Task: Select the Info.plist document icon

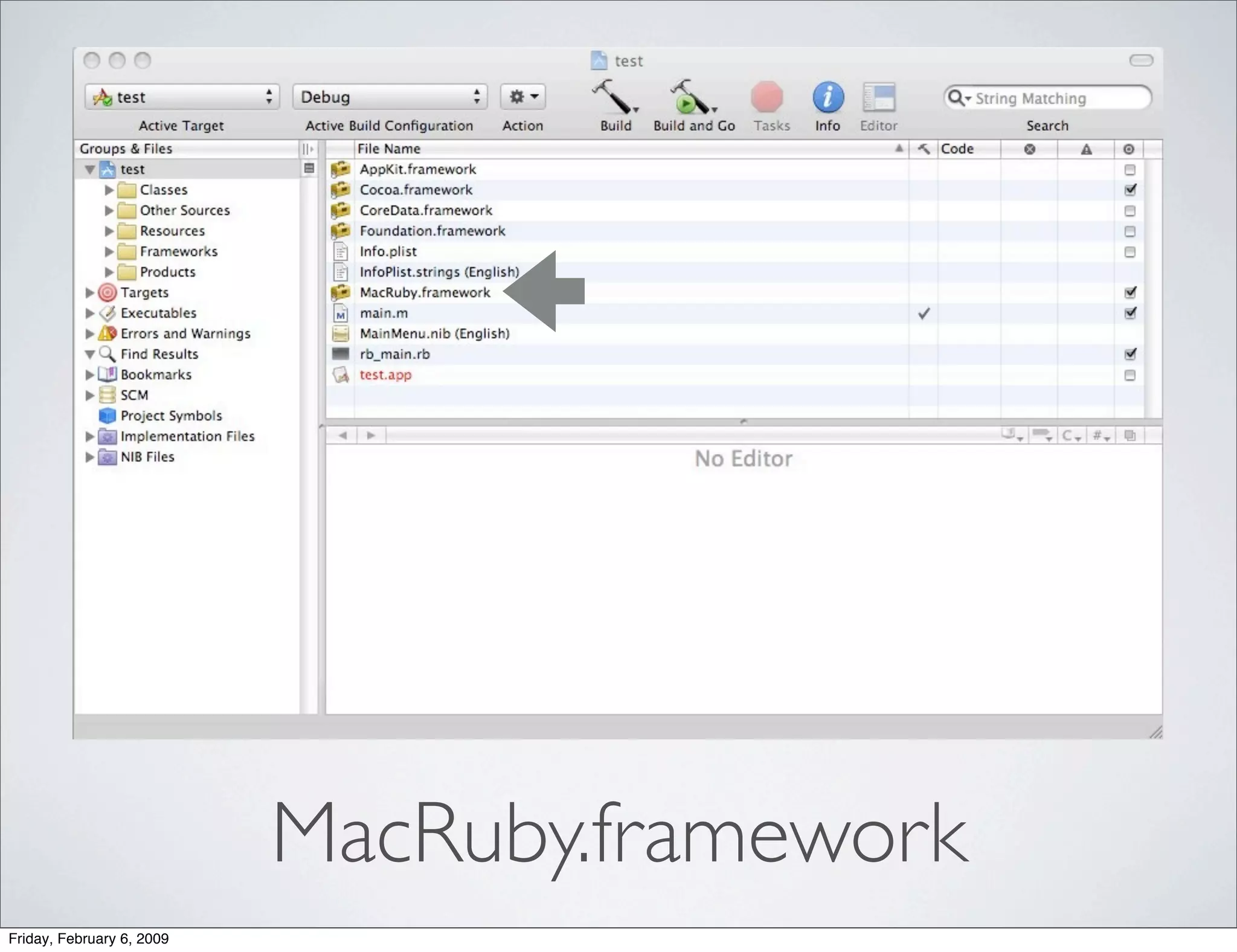Action: [341, 251]
